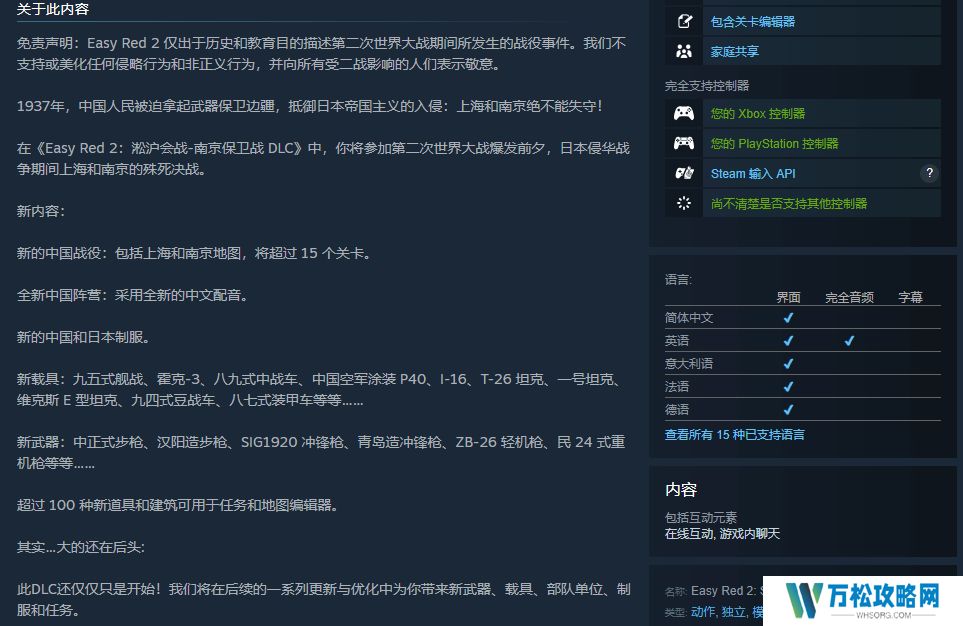
Task: Click the level editor pencil icon
Action: (x=684, y=21)
